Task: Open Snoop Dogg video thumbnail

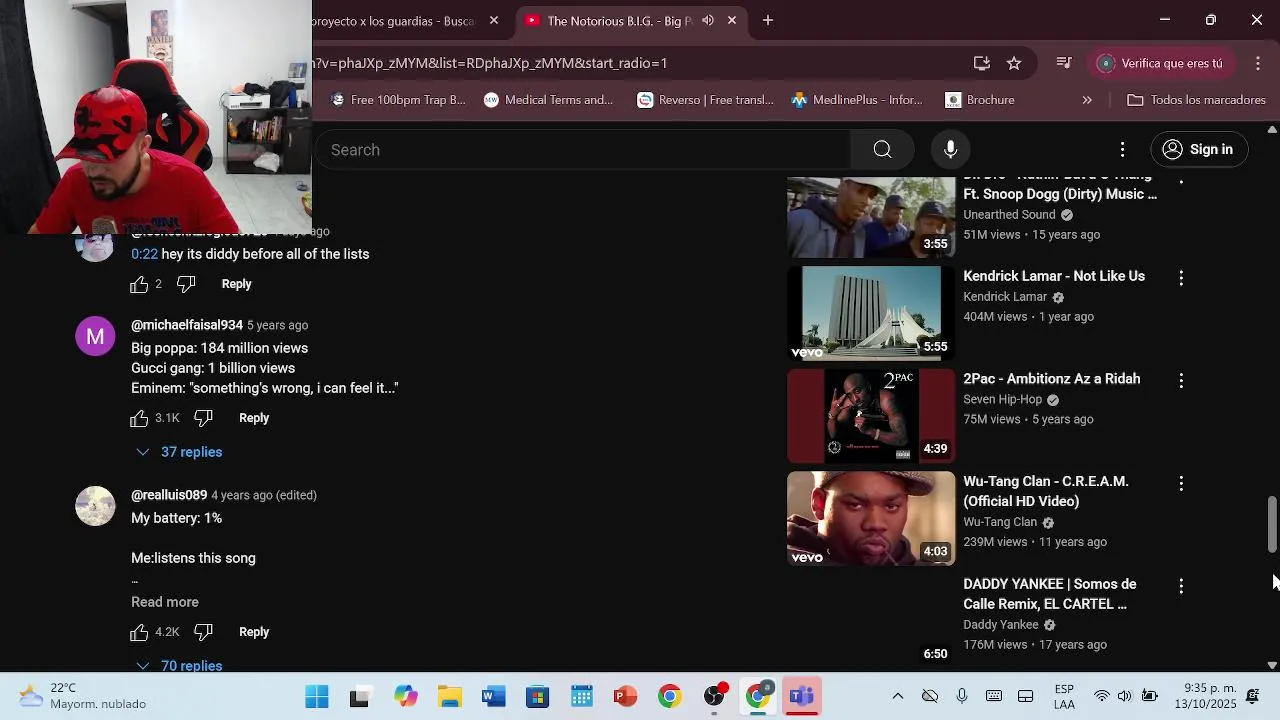Action: 870,217
